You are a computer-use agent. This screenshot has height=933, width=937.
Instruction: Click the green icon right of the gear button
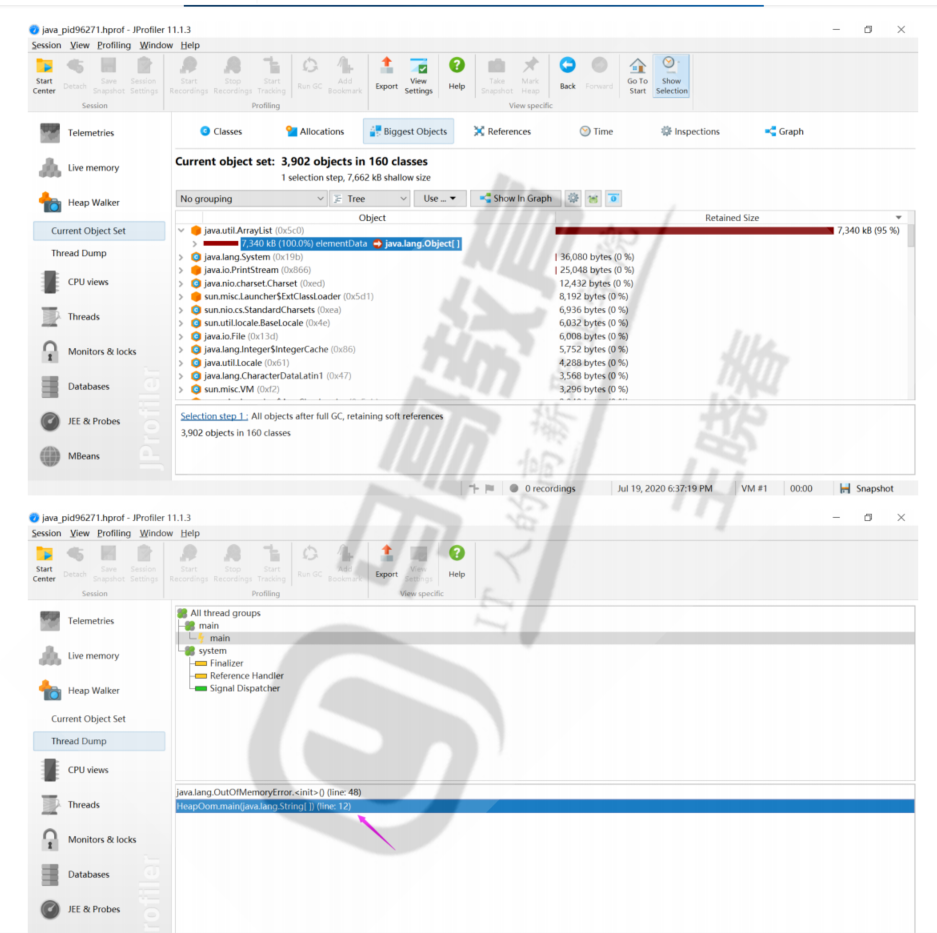click(x=593, y=198)
